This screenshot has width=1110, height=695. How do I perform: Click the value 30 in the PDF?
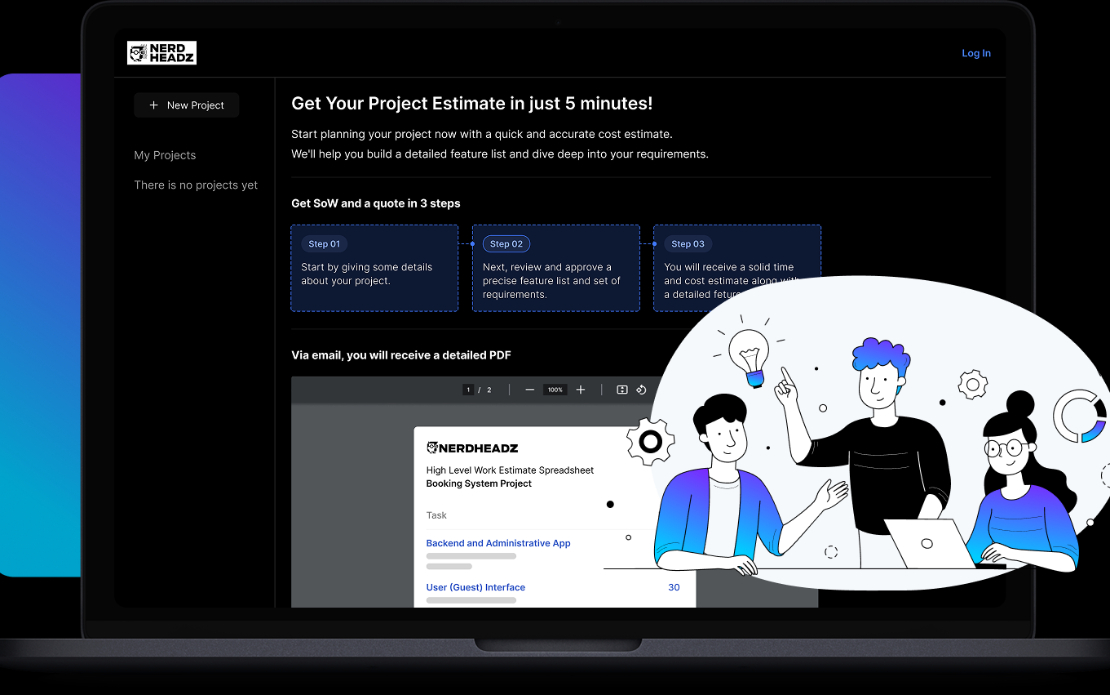click(x=674, y=587)
